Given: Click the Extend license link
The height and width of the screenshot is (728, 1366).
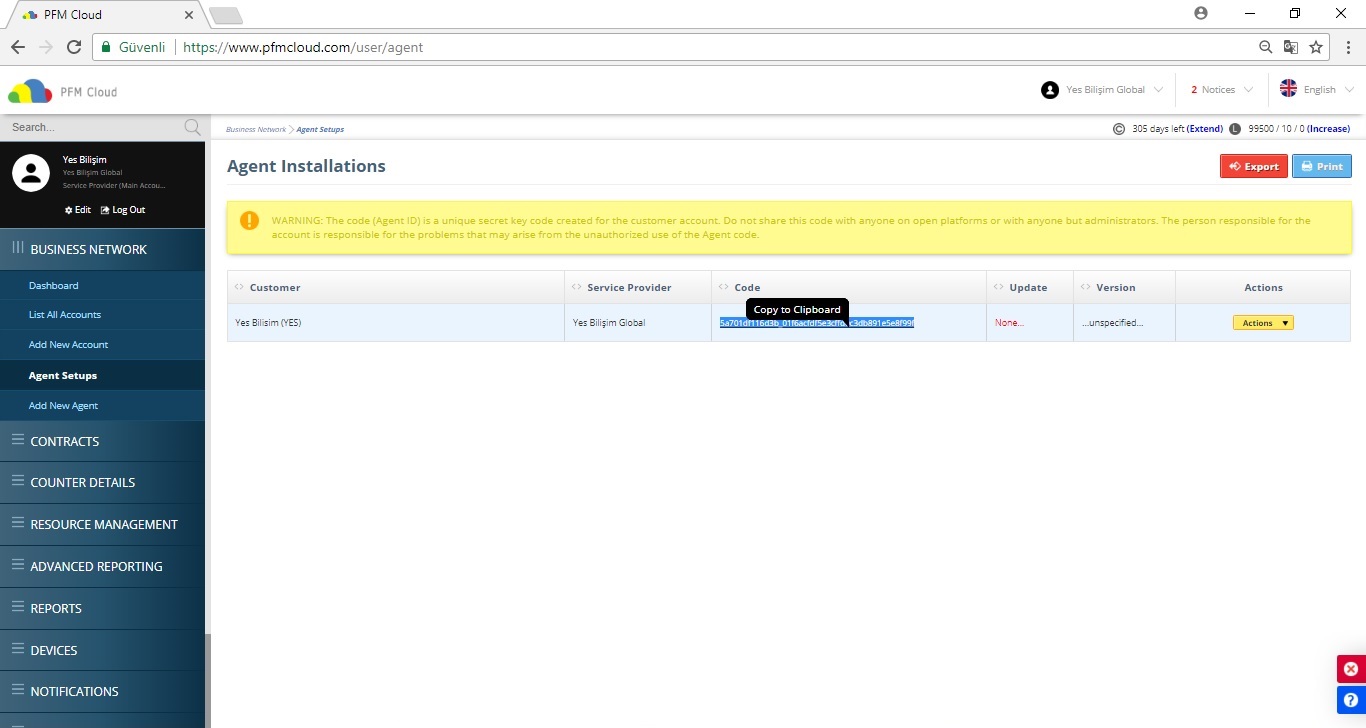Looking at the screenshot, I should [1205, 129].
